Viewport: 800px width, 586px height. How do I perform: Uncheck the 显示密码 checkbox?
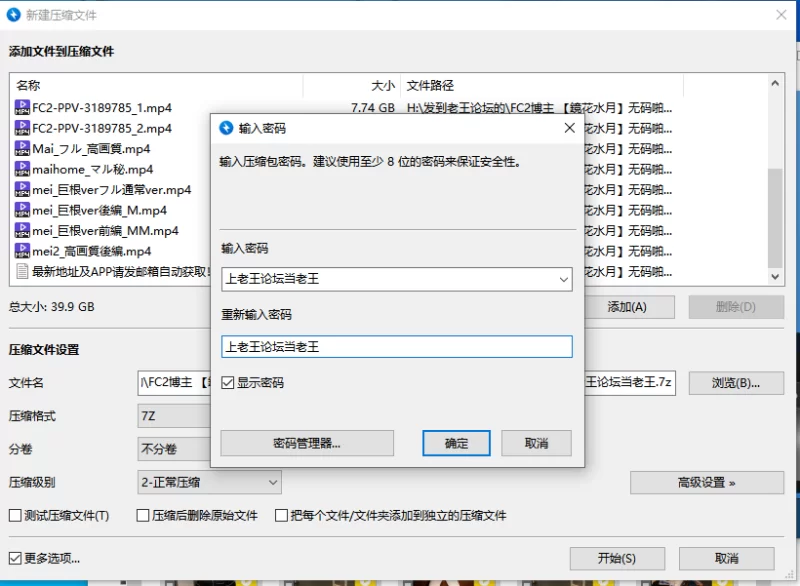pos(228,383)
